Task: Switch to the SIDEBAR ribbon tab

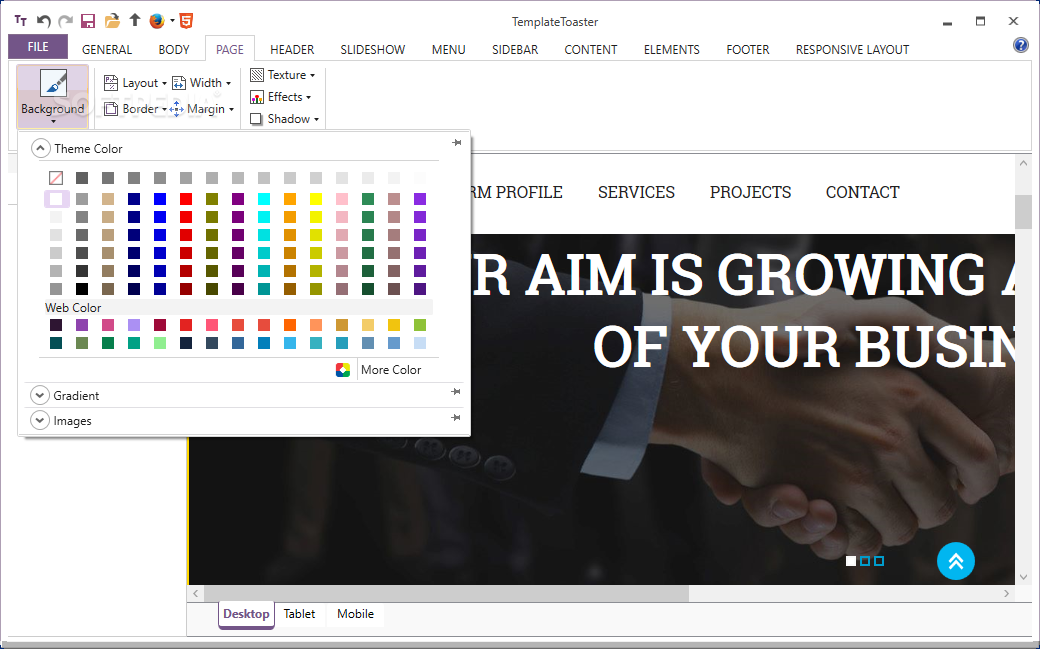Action: tap(515, 50)
